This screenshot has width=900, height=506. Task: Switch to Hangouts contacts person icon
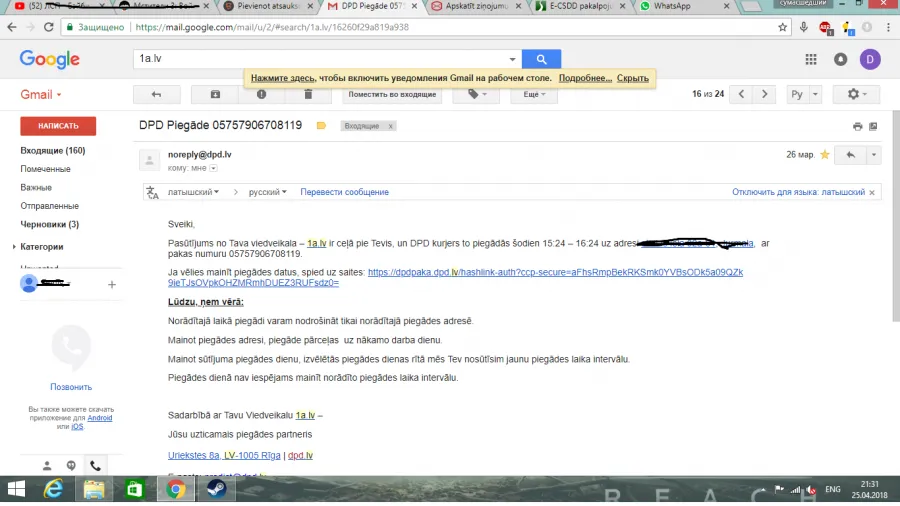47,466
